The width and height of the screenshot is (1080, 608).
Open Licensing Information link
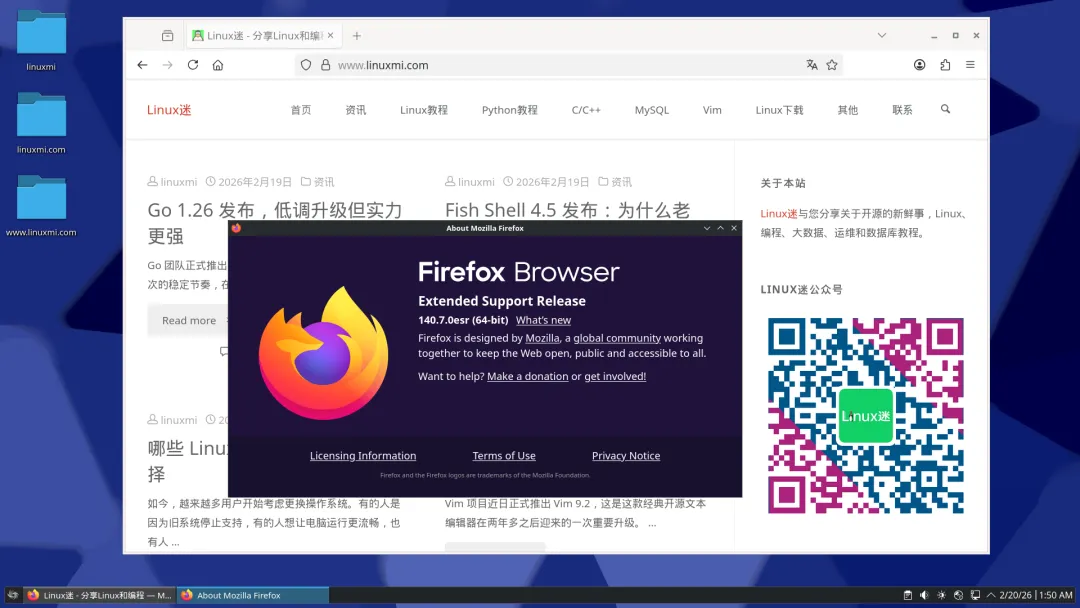363,456
